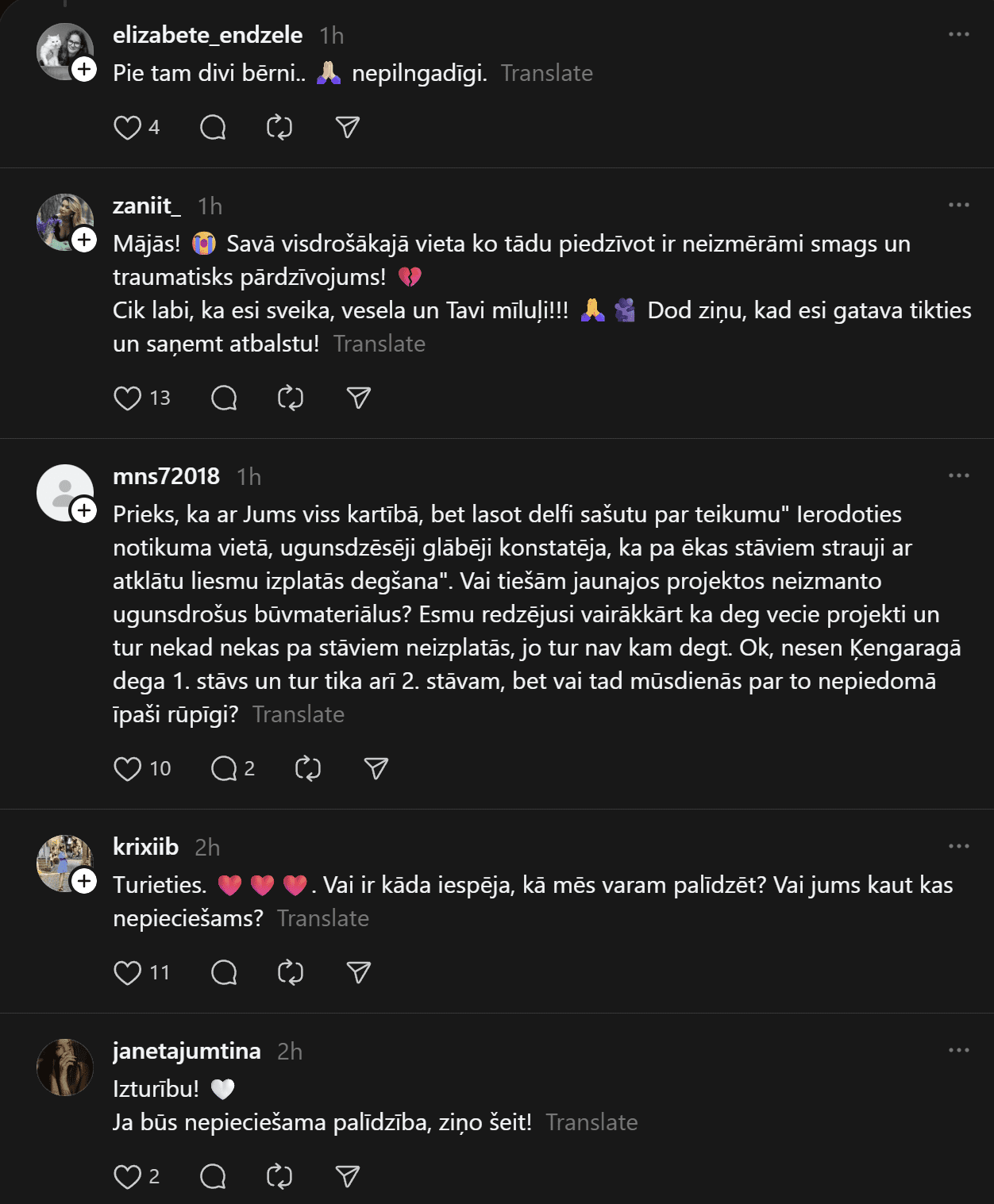Translate krixiib's comment

tap(322, 918)
